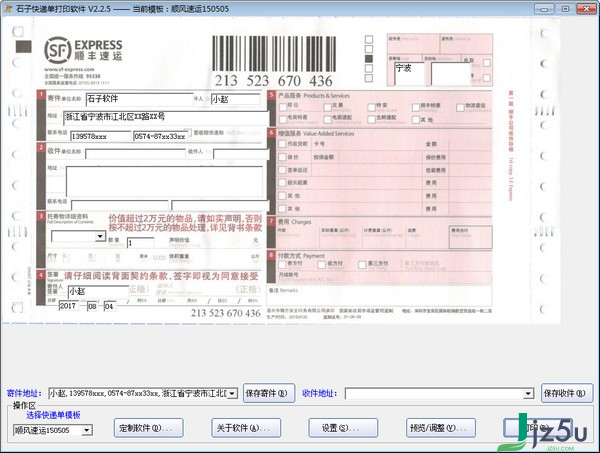600x453 pixels.
Task: Close the 石子快递单打印软件 window
Action: pos(587,8)
